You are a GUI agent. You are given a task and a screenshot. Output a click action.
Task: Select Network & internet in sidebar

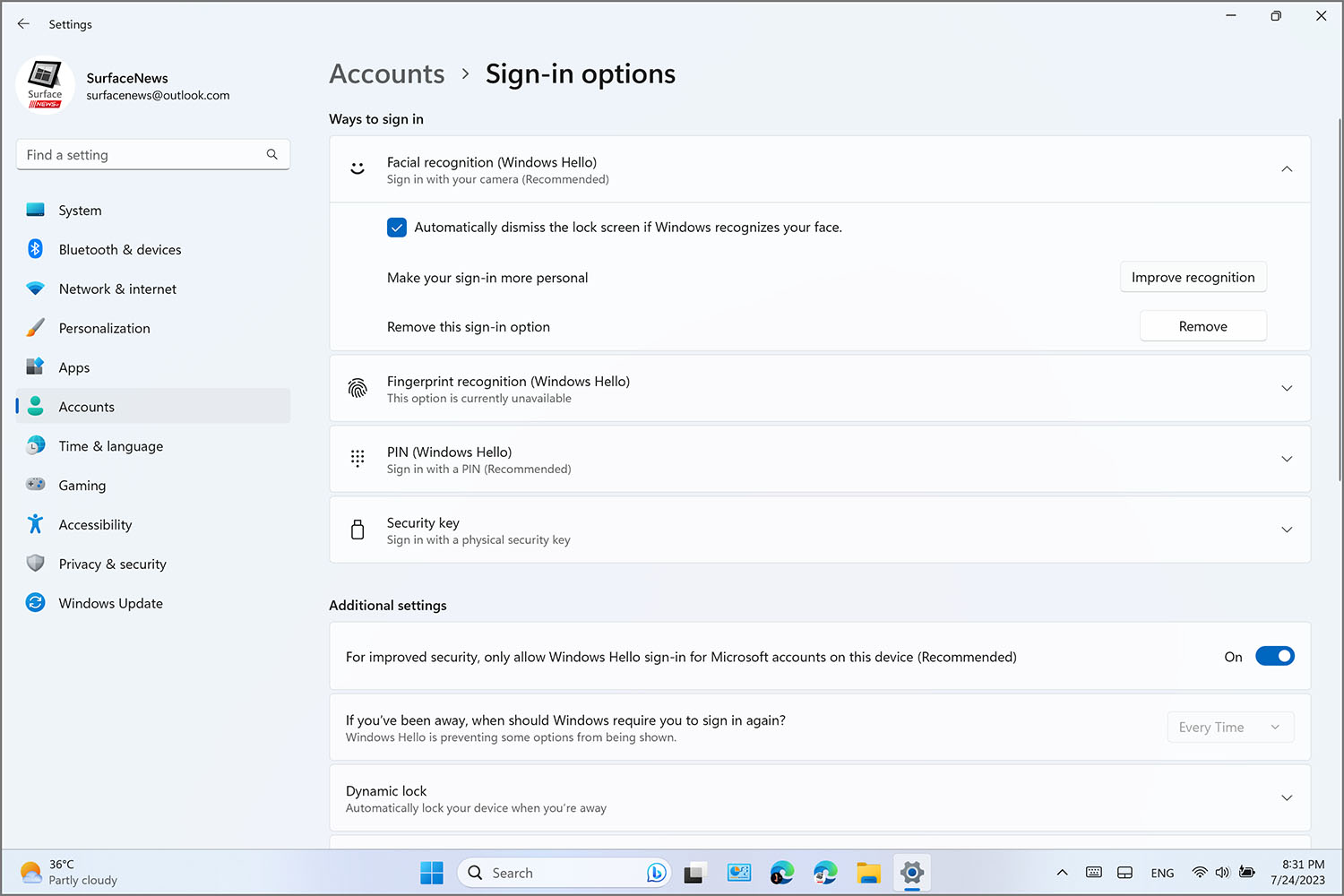point(117,289)
